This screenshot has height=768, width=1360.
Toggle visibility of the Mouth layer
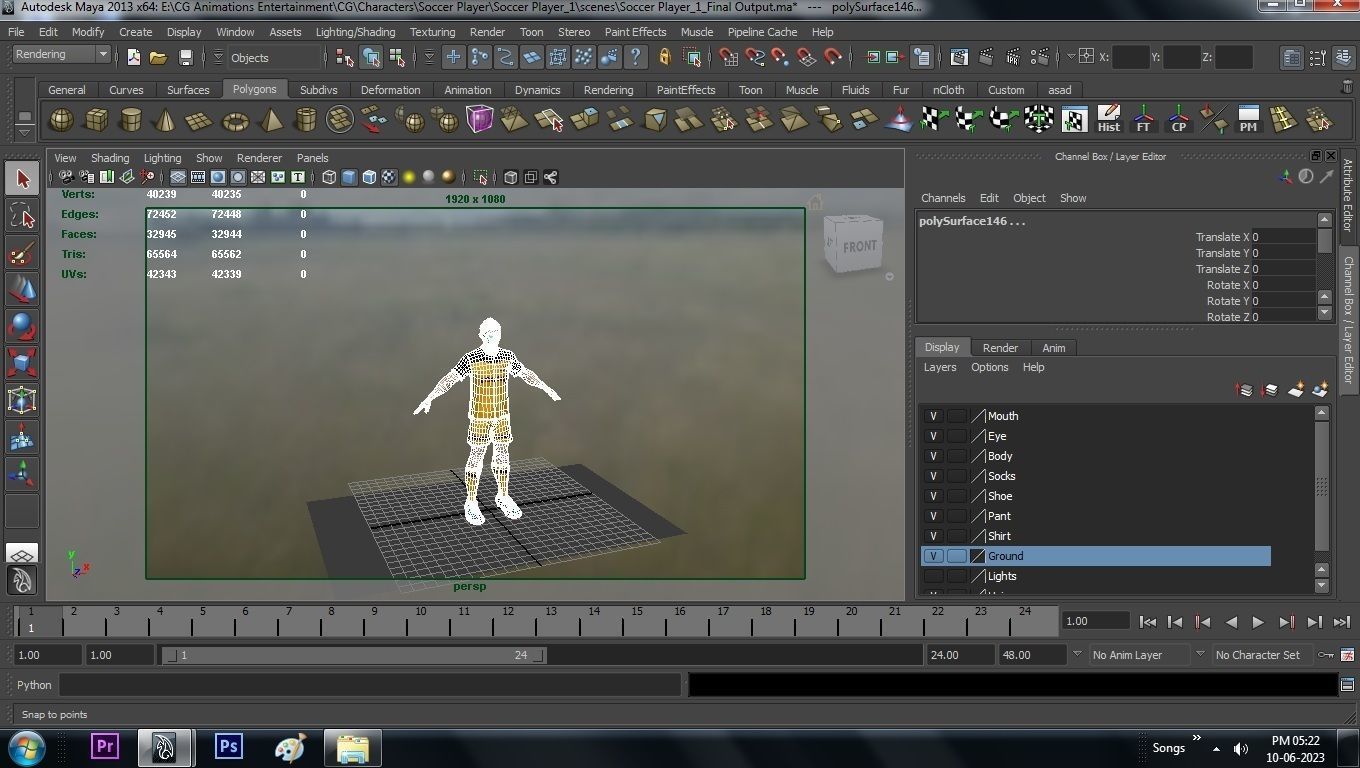(933, 416)
